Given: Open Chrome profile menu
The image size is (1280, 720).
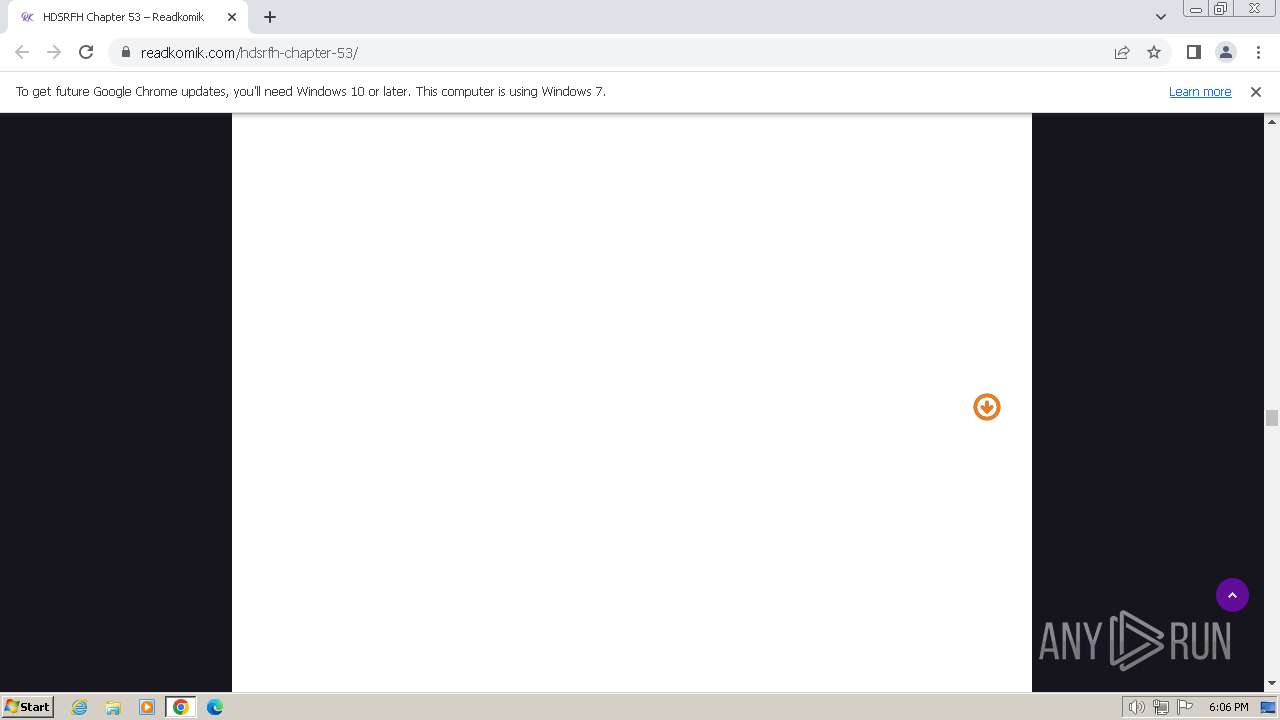Looking at the screenshot, I should pos(1225,52).
